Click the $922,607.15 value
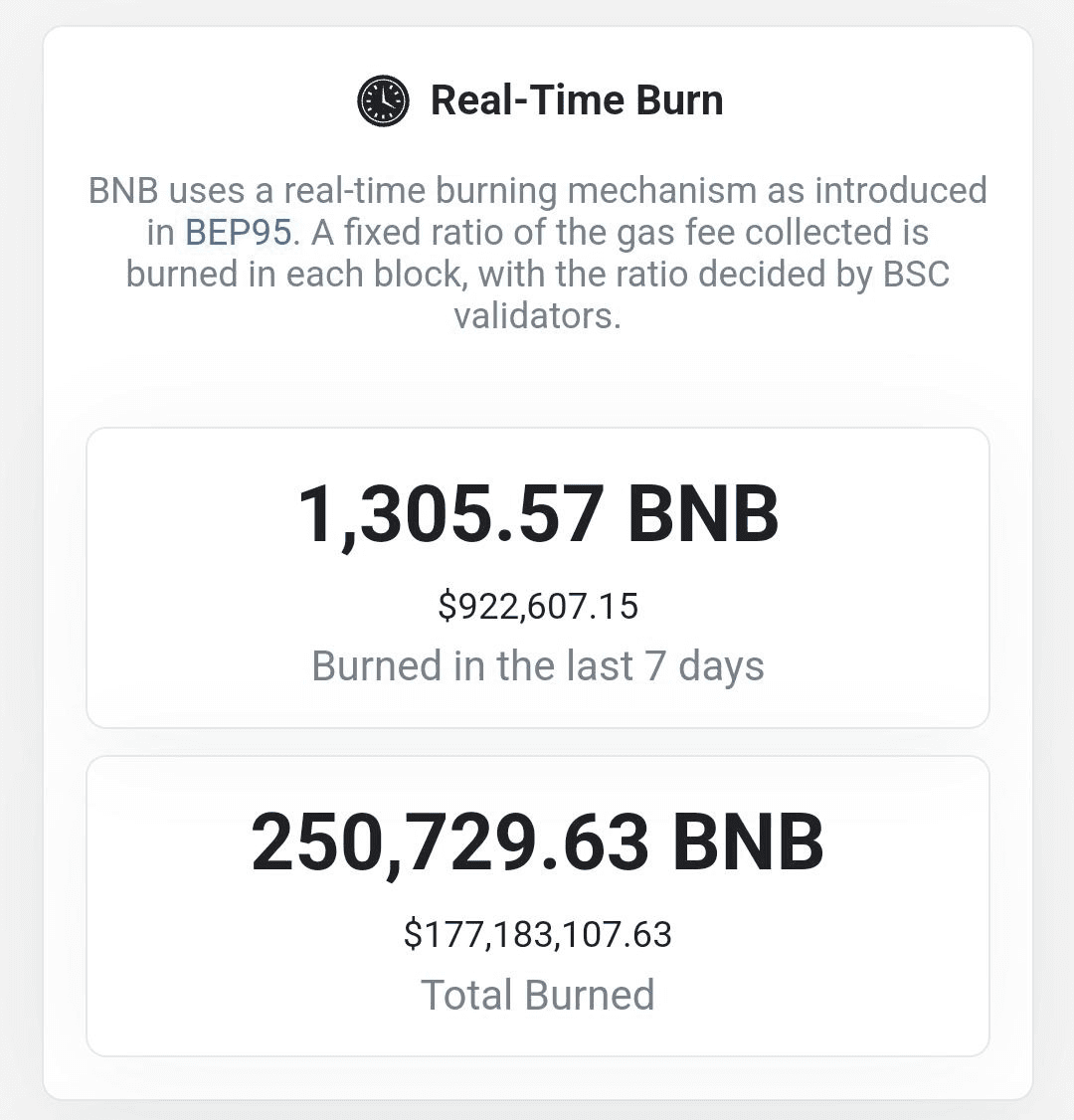 (x=538, y=606)
